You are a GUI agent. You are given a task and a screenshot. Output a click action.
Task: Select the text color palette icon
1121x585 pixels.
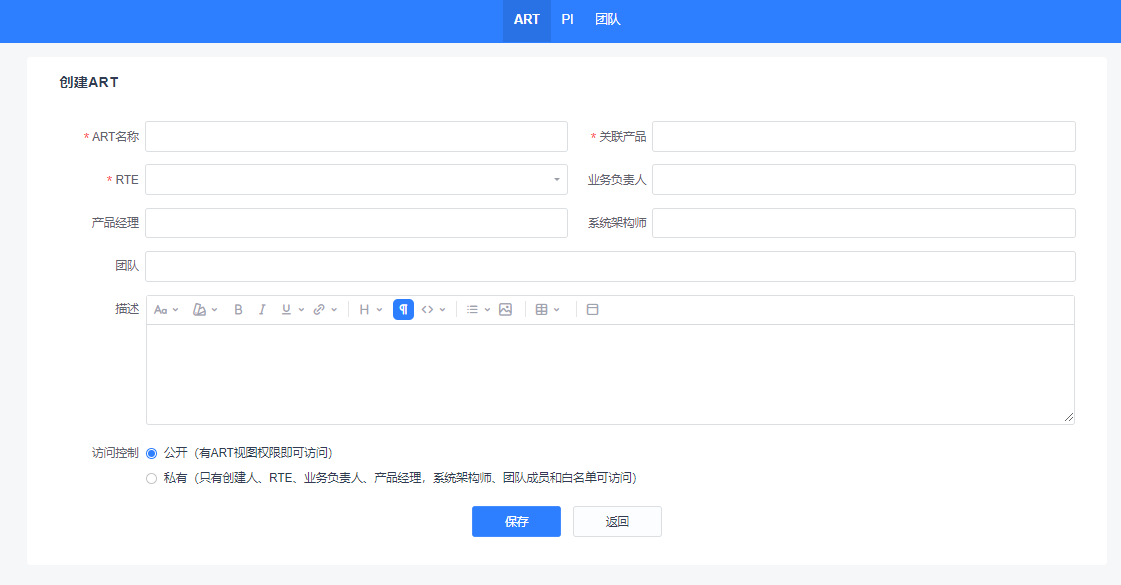coord(199,310)
